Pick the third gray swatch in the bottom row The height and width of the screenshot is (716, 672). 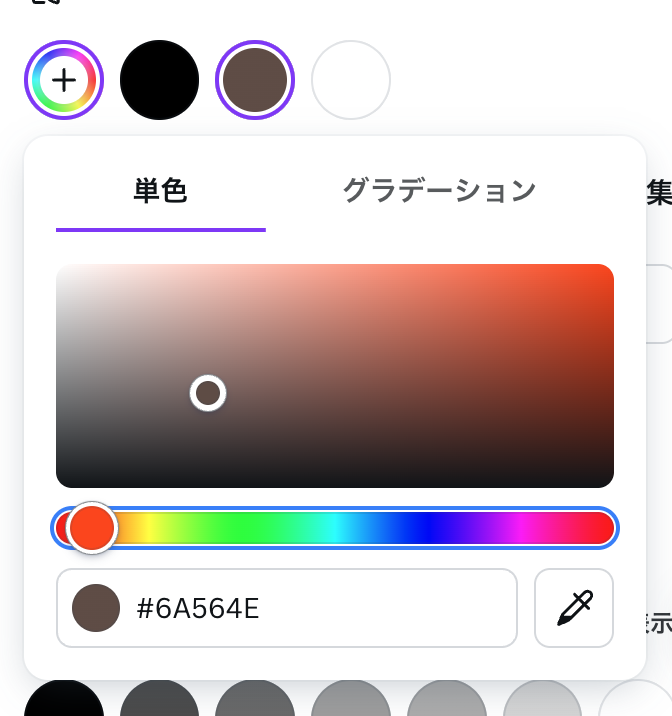pyautogui.click(x=255, y=701)
